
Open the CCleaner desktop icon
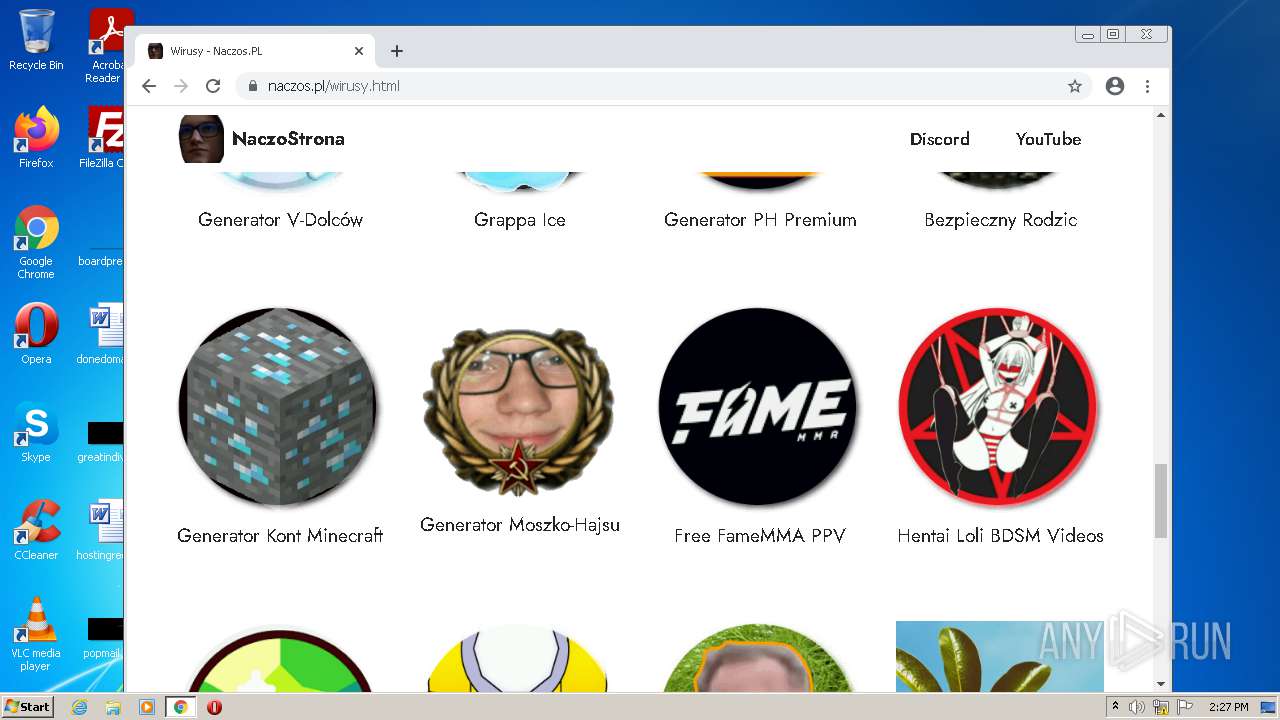coord(36,530)
